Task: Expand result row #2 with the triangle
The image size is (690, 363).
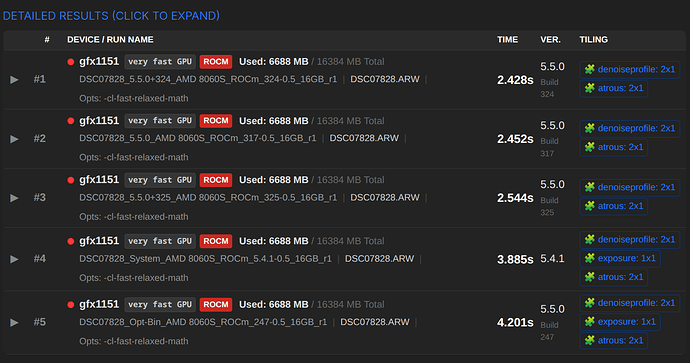Action: tap(14, 139)
